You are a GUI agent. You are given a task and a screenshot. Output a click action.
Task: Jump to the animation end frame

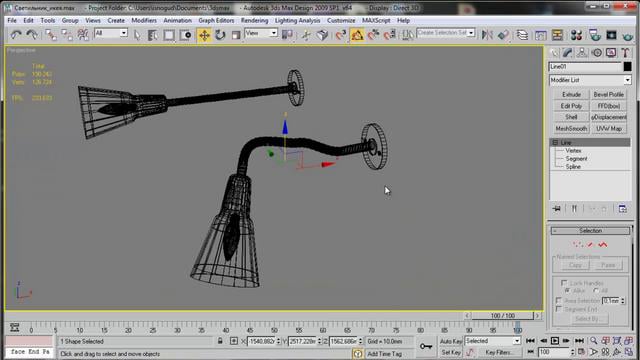pyautogui.click(x=579, y=341)
